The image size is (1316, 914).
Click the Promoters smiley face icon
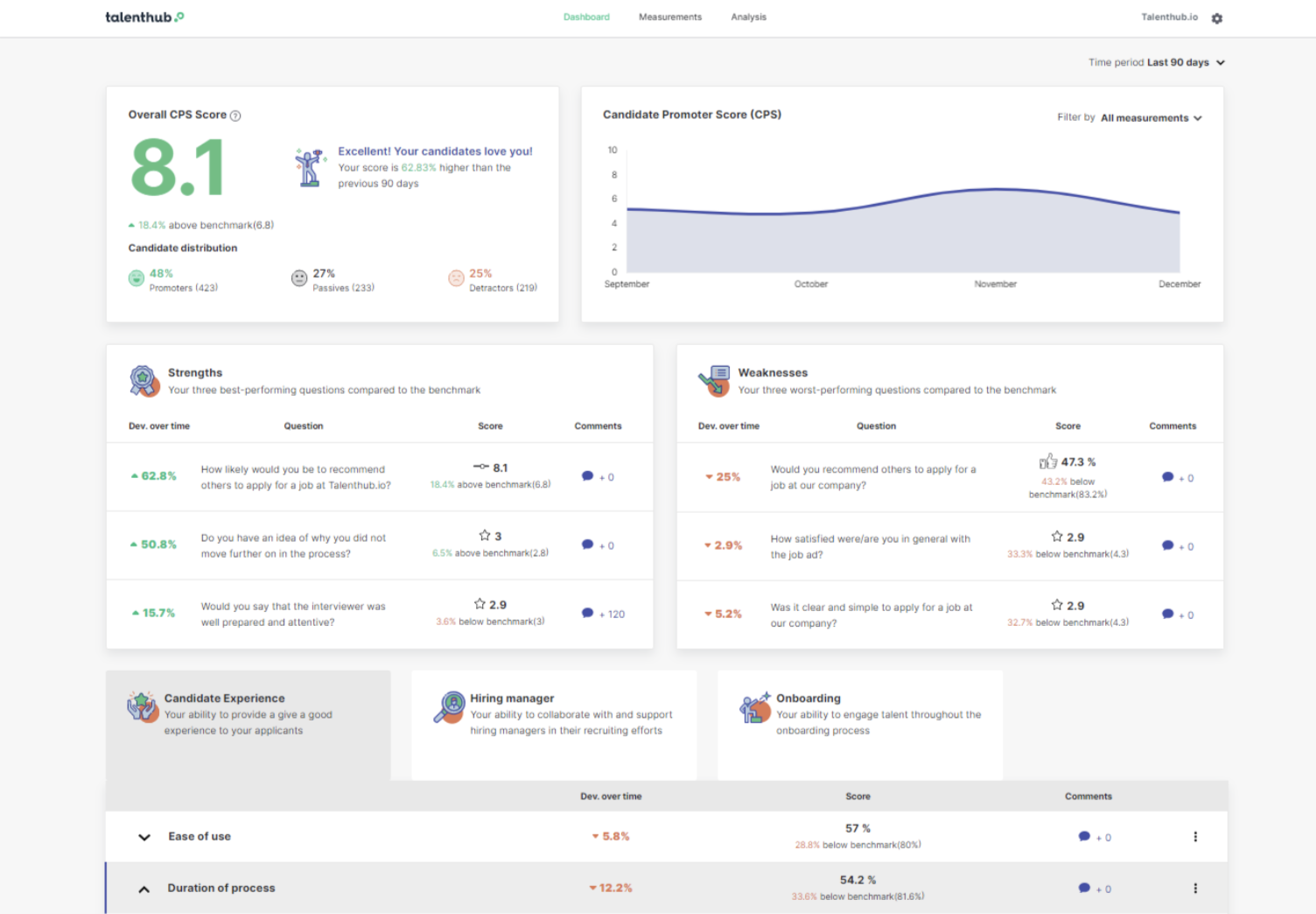point(136,278)
